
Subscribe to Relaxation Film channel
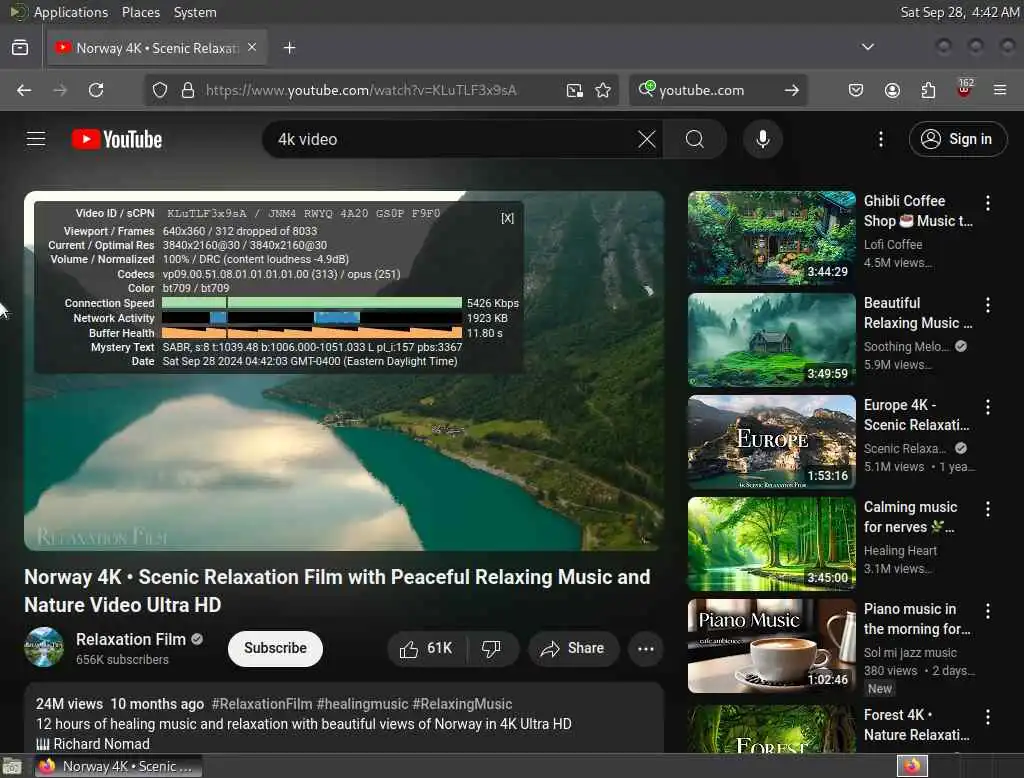275,649
